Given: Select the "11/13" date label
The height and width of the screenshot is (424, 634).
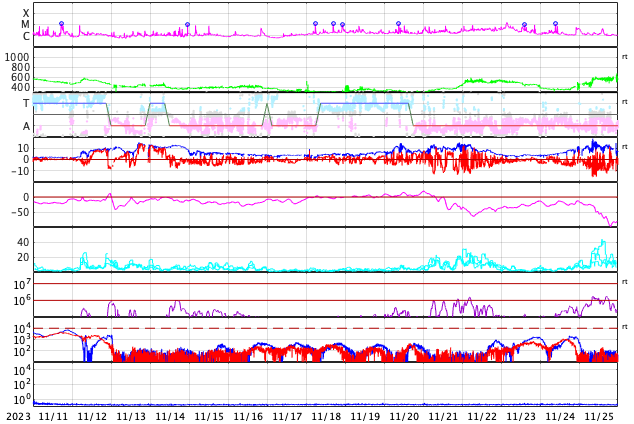Looking at the screenshot, I should pyautogui.click(x=131, y=416).
